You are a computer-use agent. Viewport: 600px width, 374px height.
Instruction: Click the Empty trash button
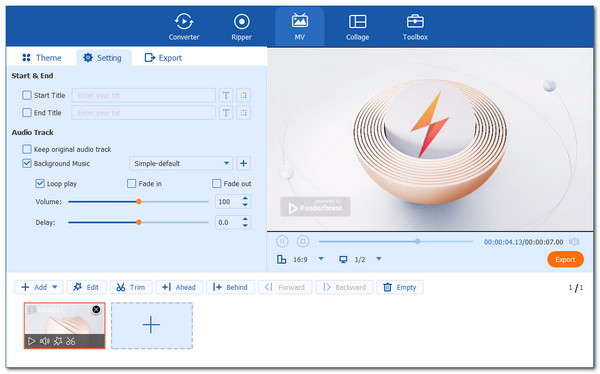(x=400, y=287)
